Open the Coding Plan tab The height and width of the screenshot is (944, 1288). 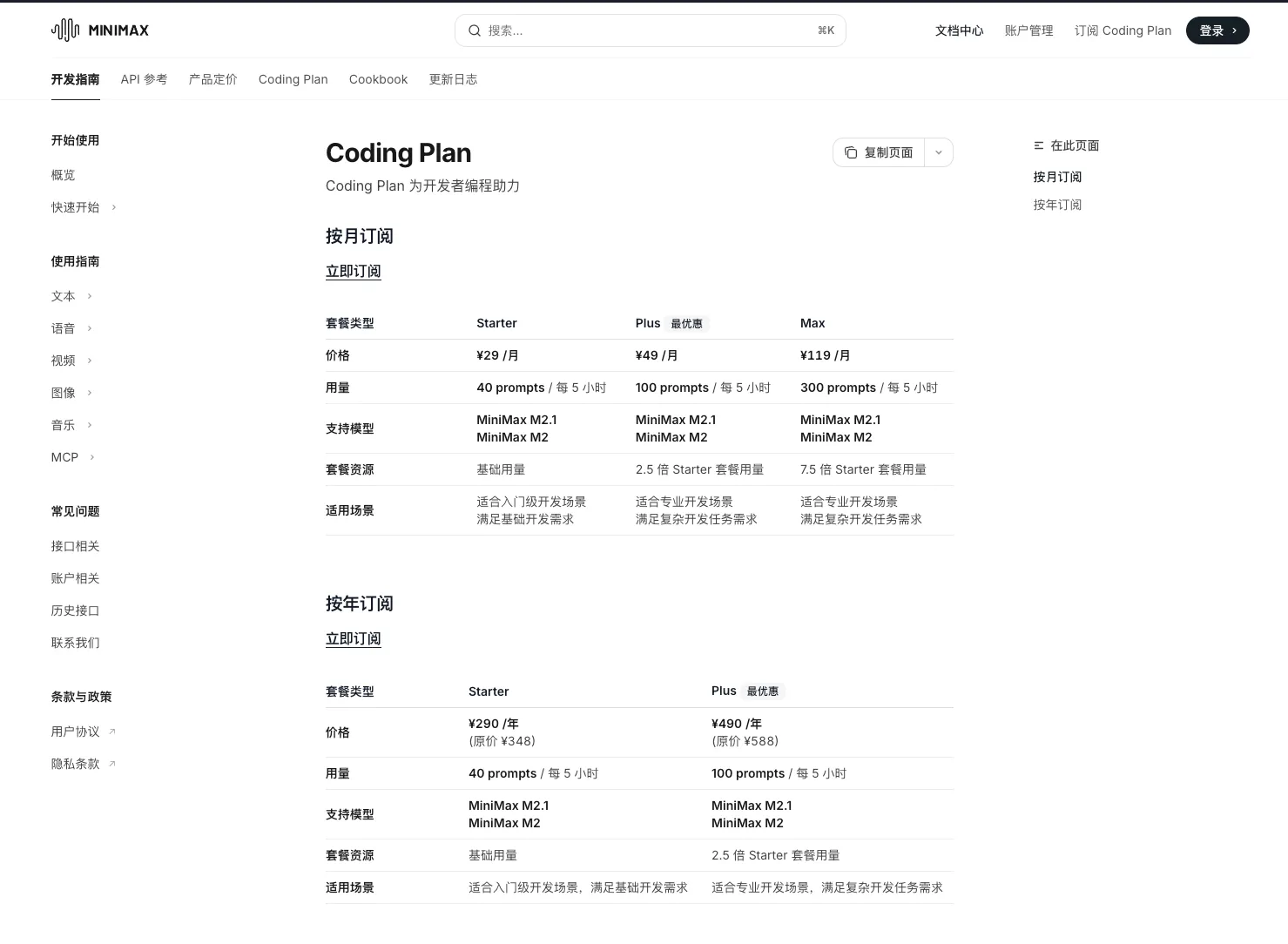(293, 79)
